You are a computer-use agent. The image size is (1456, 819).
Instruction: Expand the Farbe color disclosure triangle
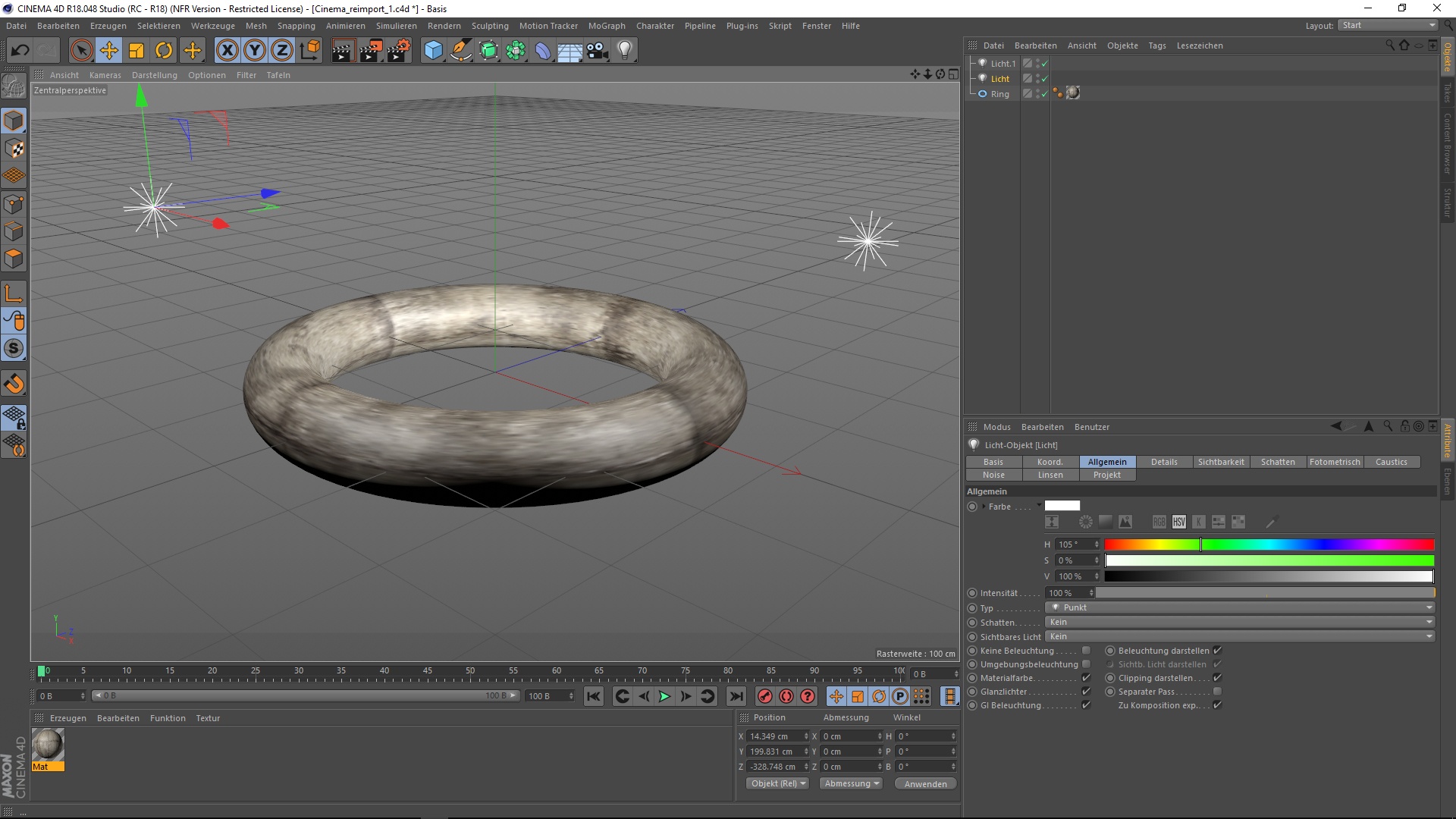pyautogui.click(x=984, y=507)
